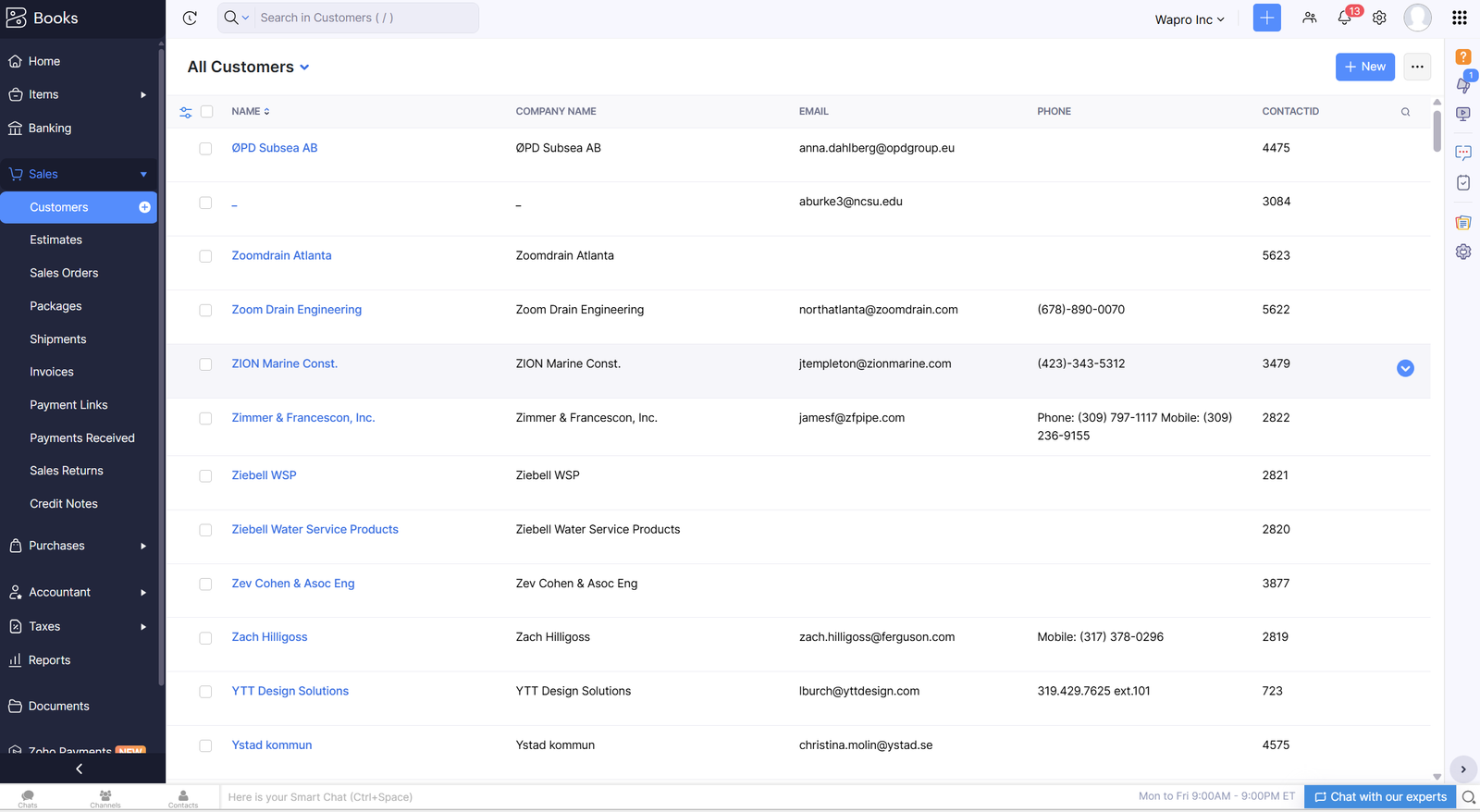This screenshot has height=812, width=1480.
Task: Sort by the NAME column header
Action: point(251,112)
